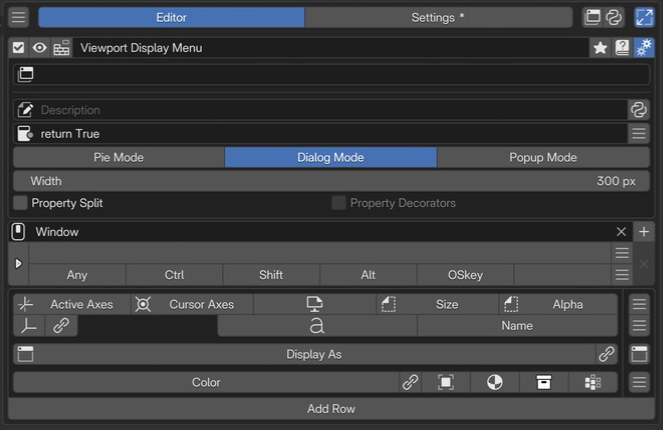Click the star favorite icon

(x=600, y=48)
